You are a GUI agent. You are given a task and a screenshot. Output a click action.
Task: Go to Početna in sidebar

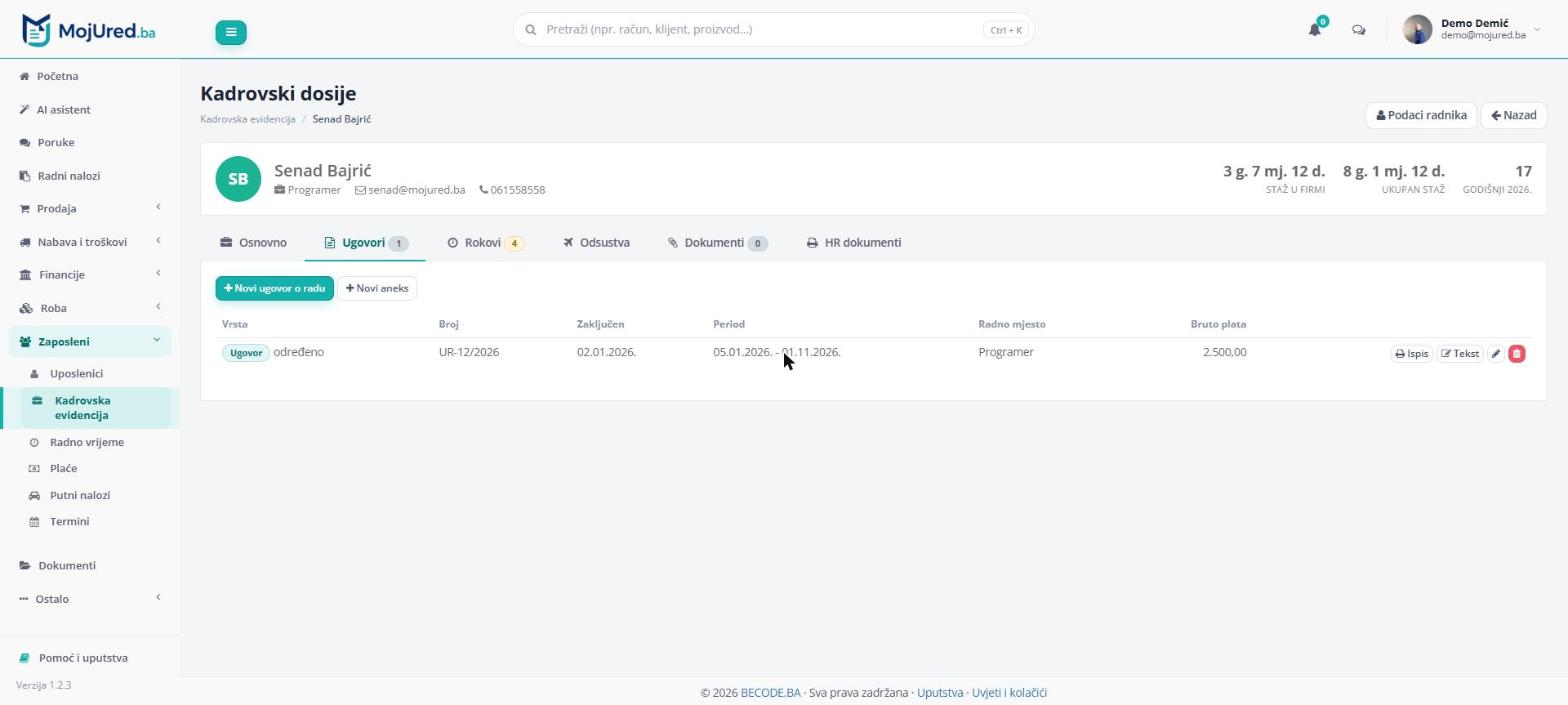click(57, 76)
